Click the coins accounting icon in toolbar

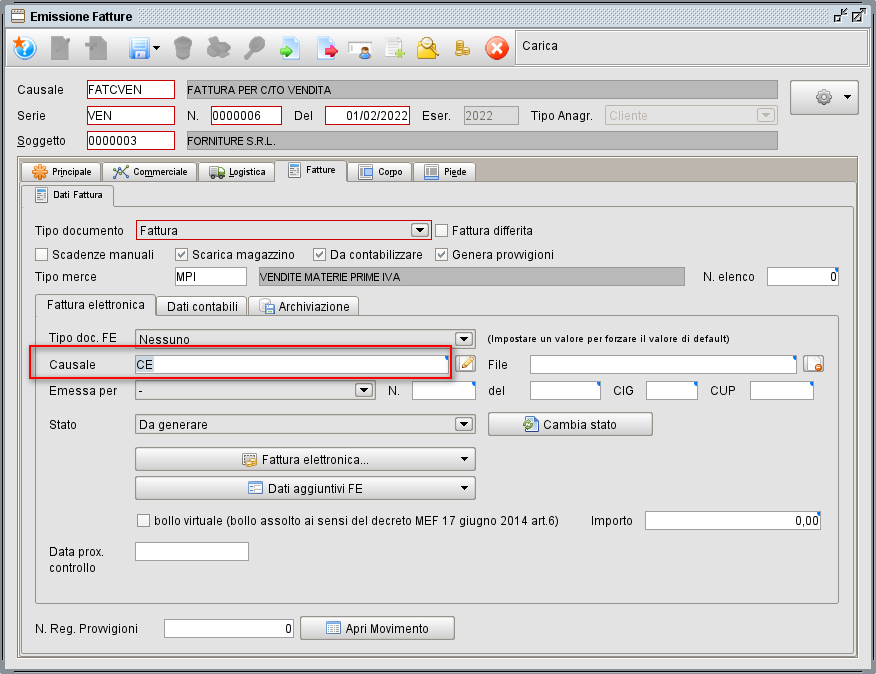click(x=461, y=47)
